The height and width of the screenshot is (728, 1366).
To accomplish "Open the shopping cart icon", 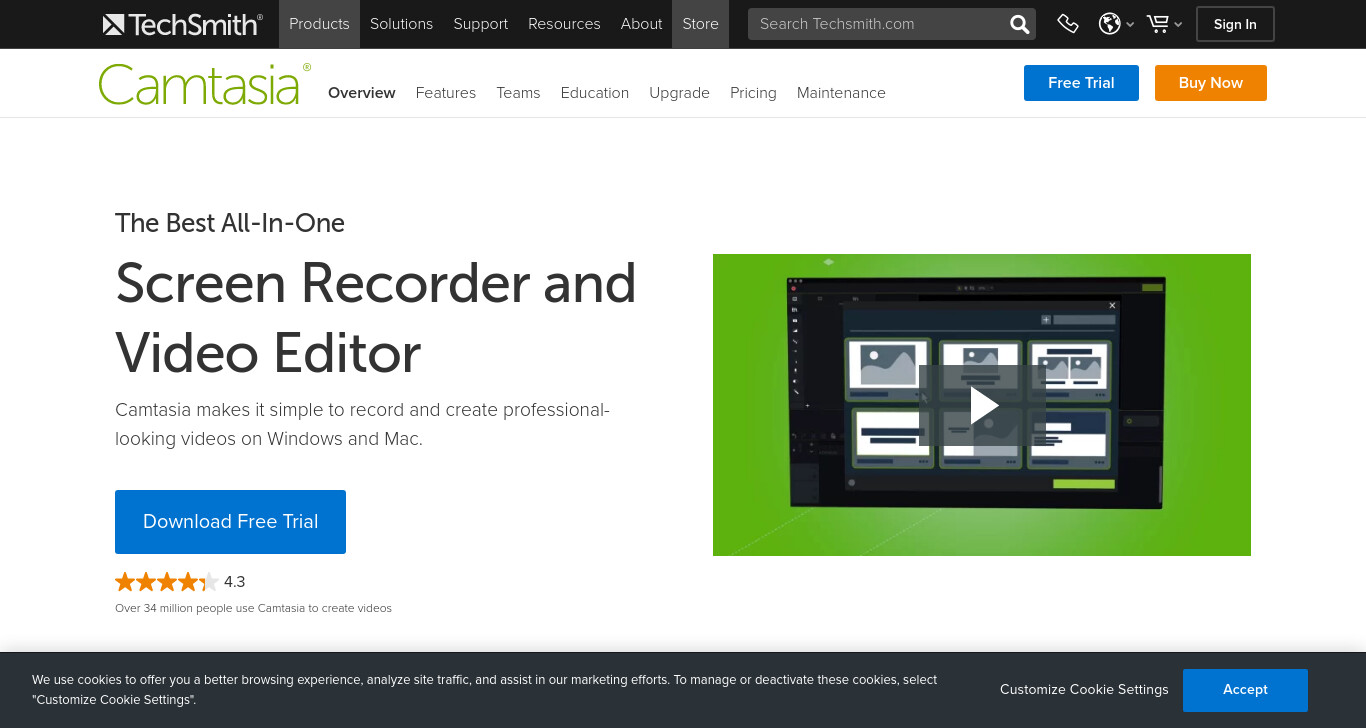I will point(1158,24).
